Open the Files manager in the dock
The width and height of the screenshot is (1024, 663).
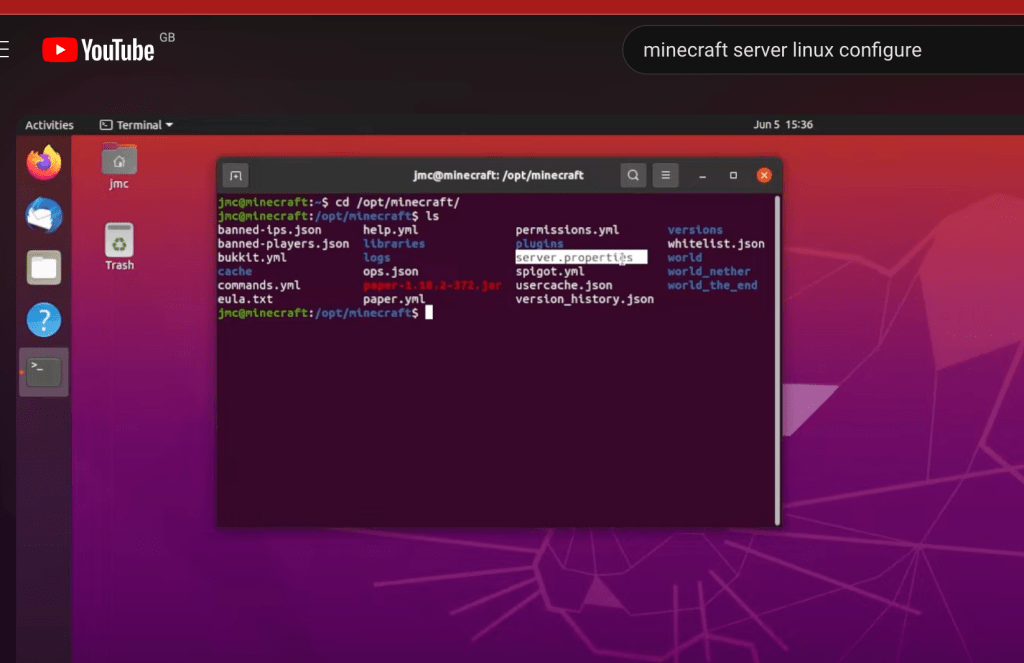pyautogui.click(x=44, y=267)
